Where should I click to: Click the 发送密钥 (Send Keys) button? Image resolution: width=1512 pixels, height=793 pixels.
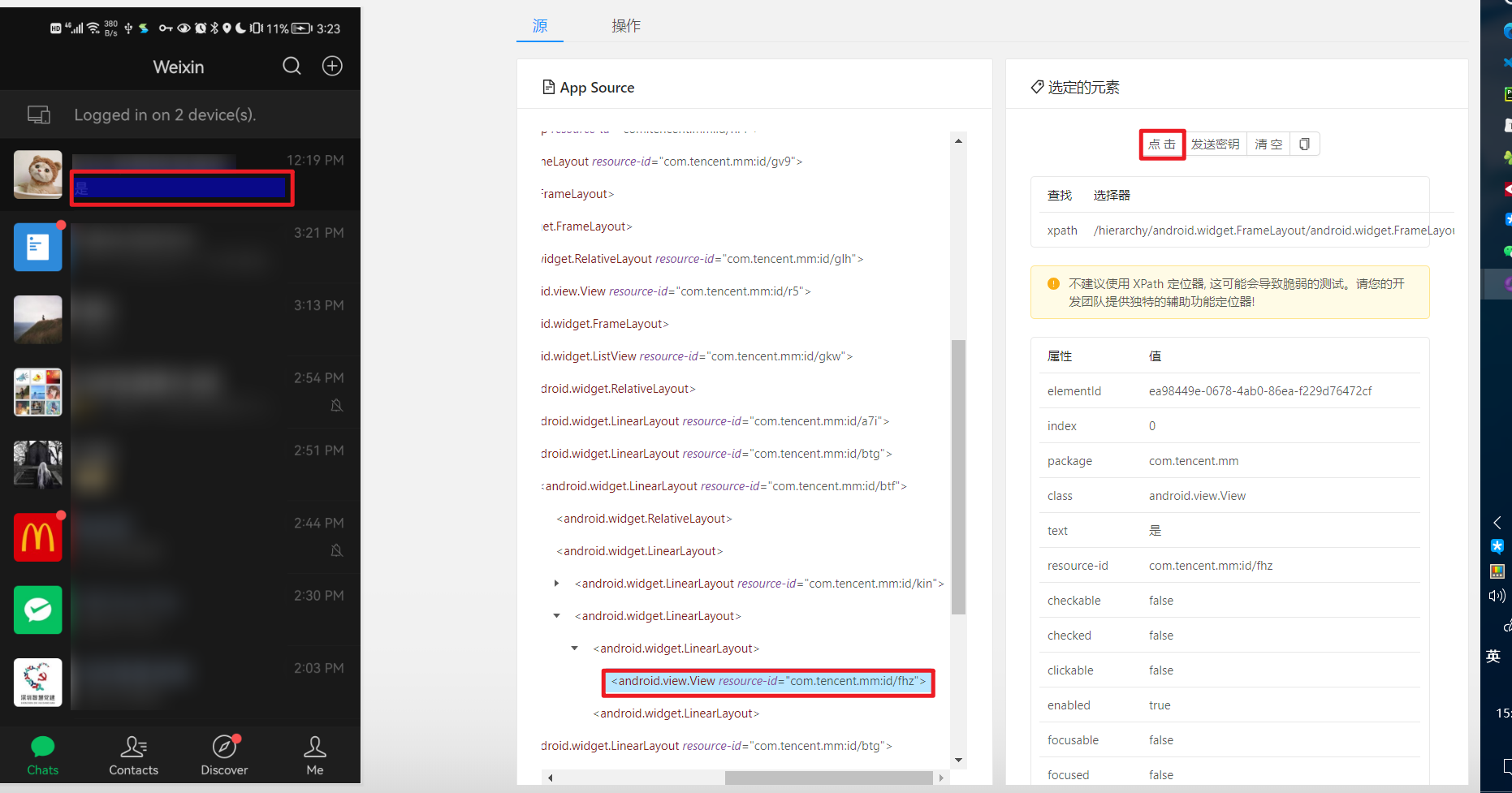point(1216,144)
